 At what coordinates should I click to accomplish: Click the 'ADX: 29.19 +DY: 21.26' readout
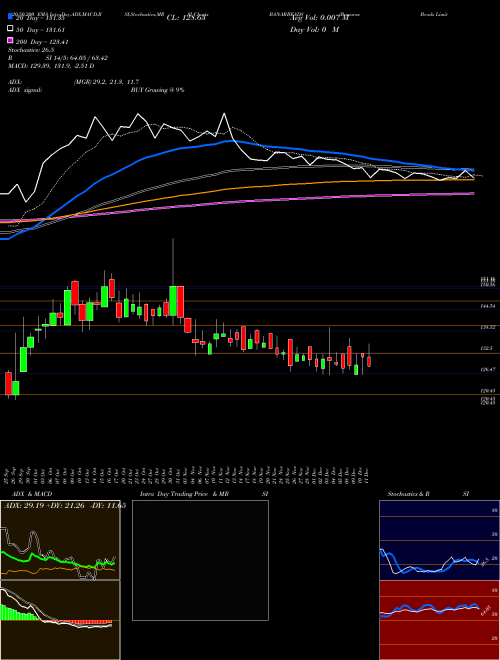[45, 505]
